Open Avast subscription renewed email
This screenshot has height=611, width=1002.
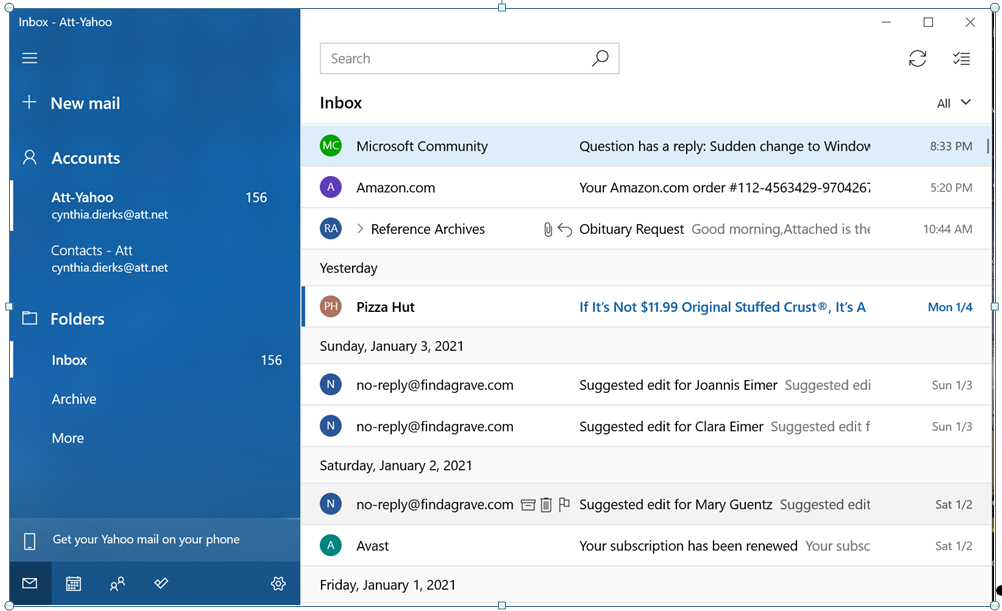pyautogui.click(x=645, y=546)
